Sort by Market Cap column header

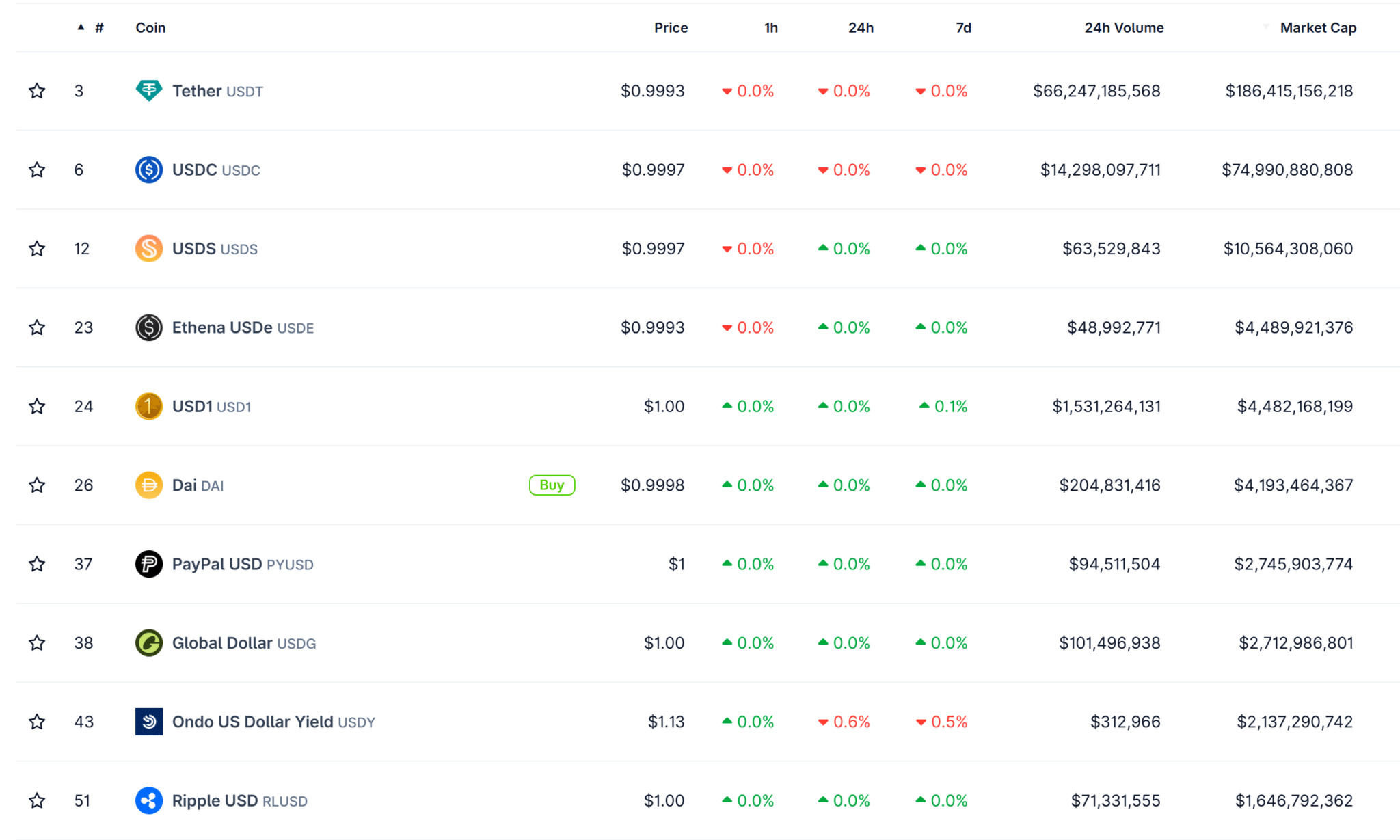click(1318, 27)
